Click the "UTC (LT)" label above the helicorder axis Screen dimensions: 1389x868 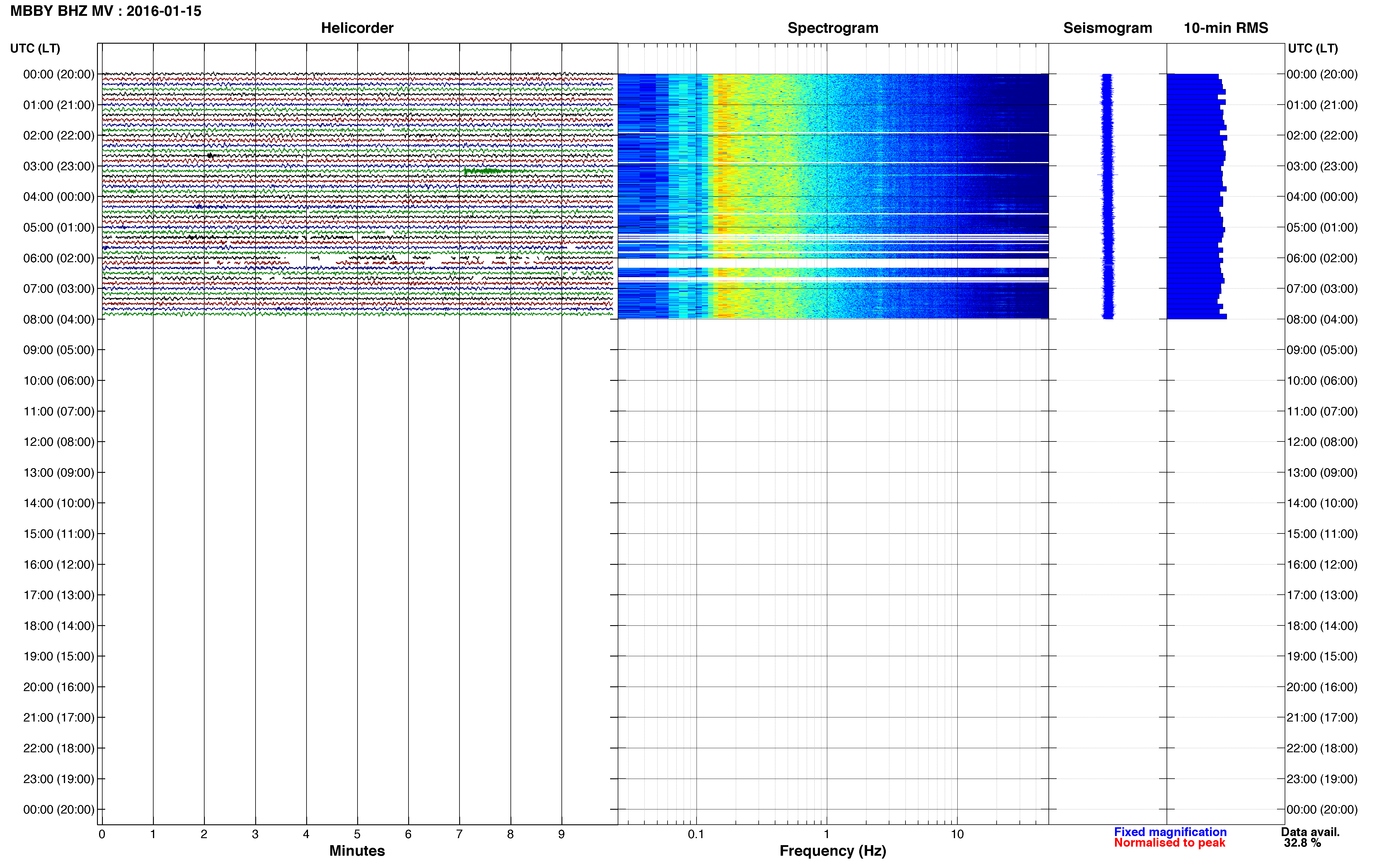(35, 48)
